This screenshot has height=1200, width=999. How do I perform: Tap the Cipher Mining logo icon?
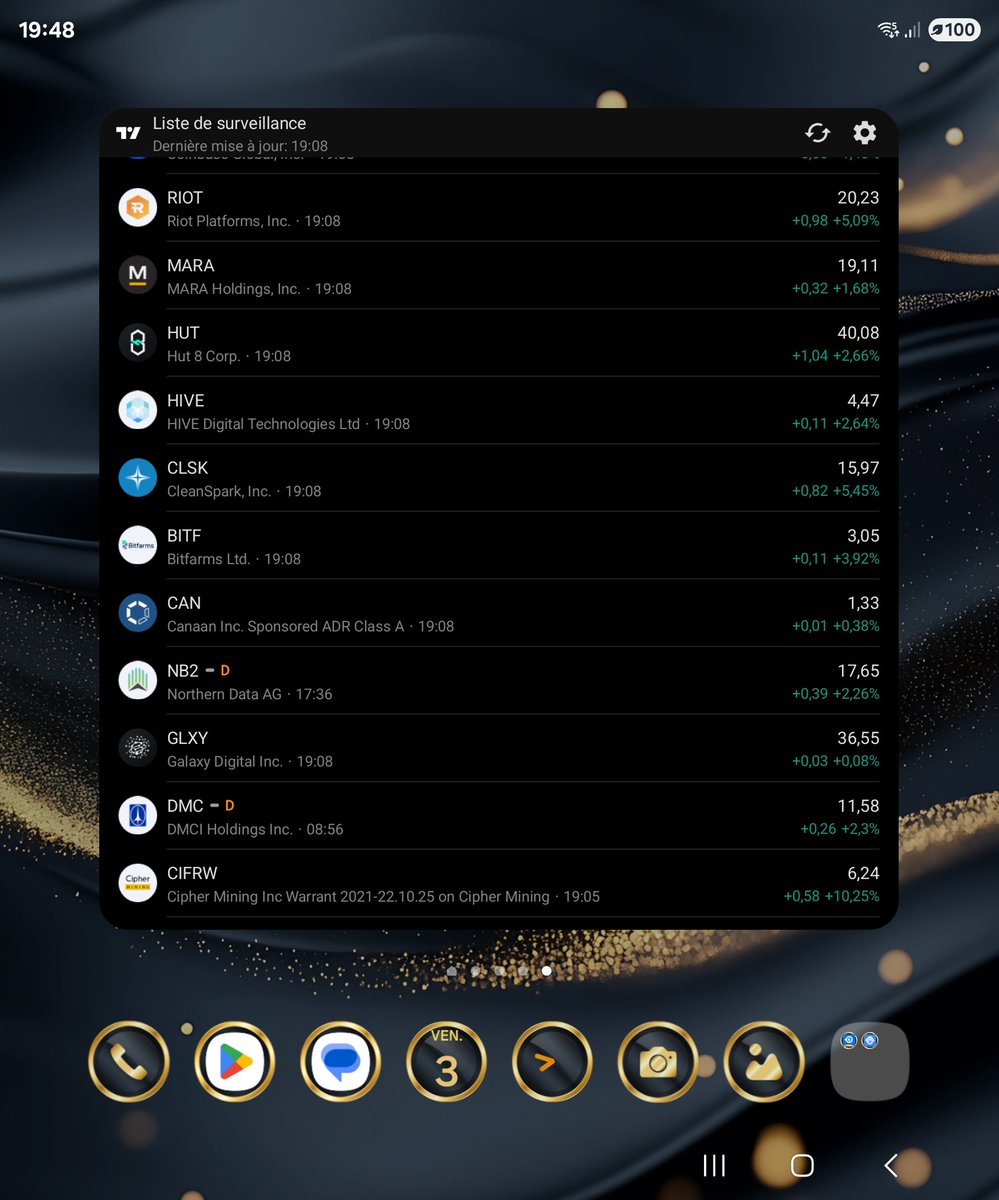tap(138, 883)
